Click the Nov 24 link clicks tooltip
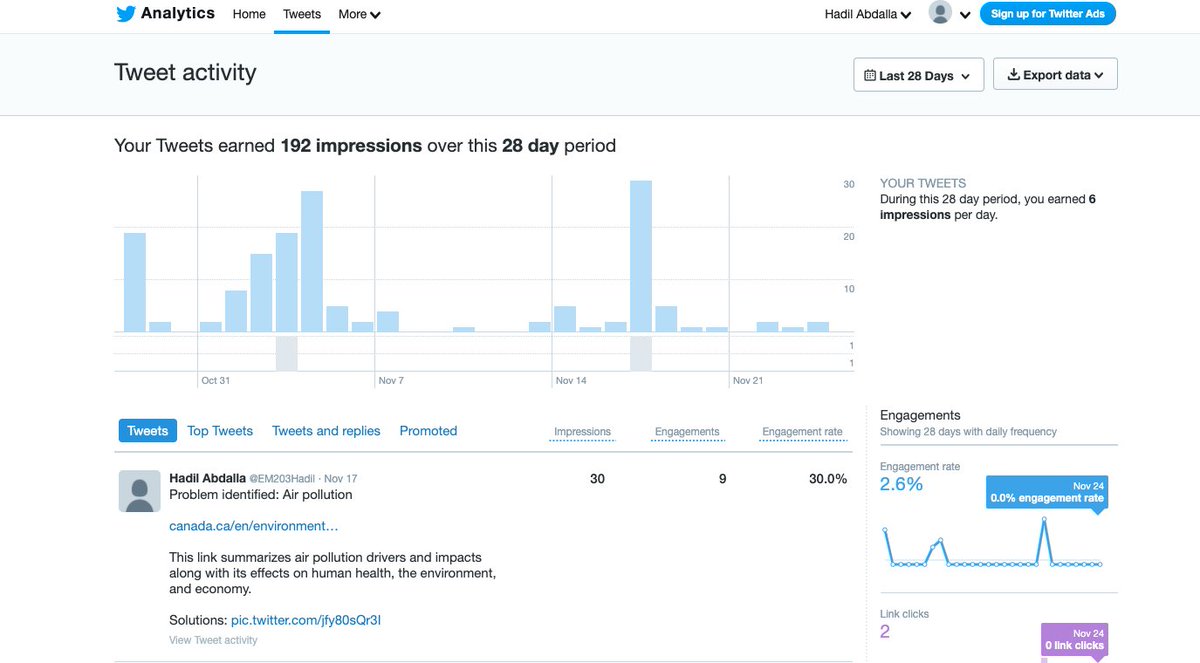The height and width of the screenshot is (663, 1200). (1074, 639)
